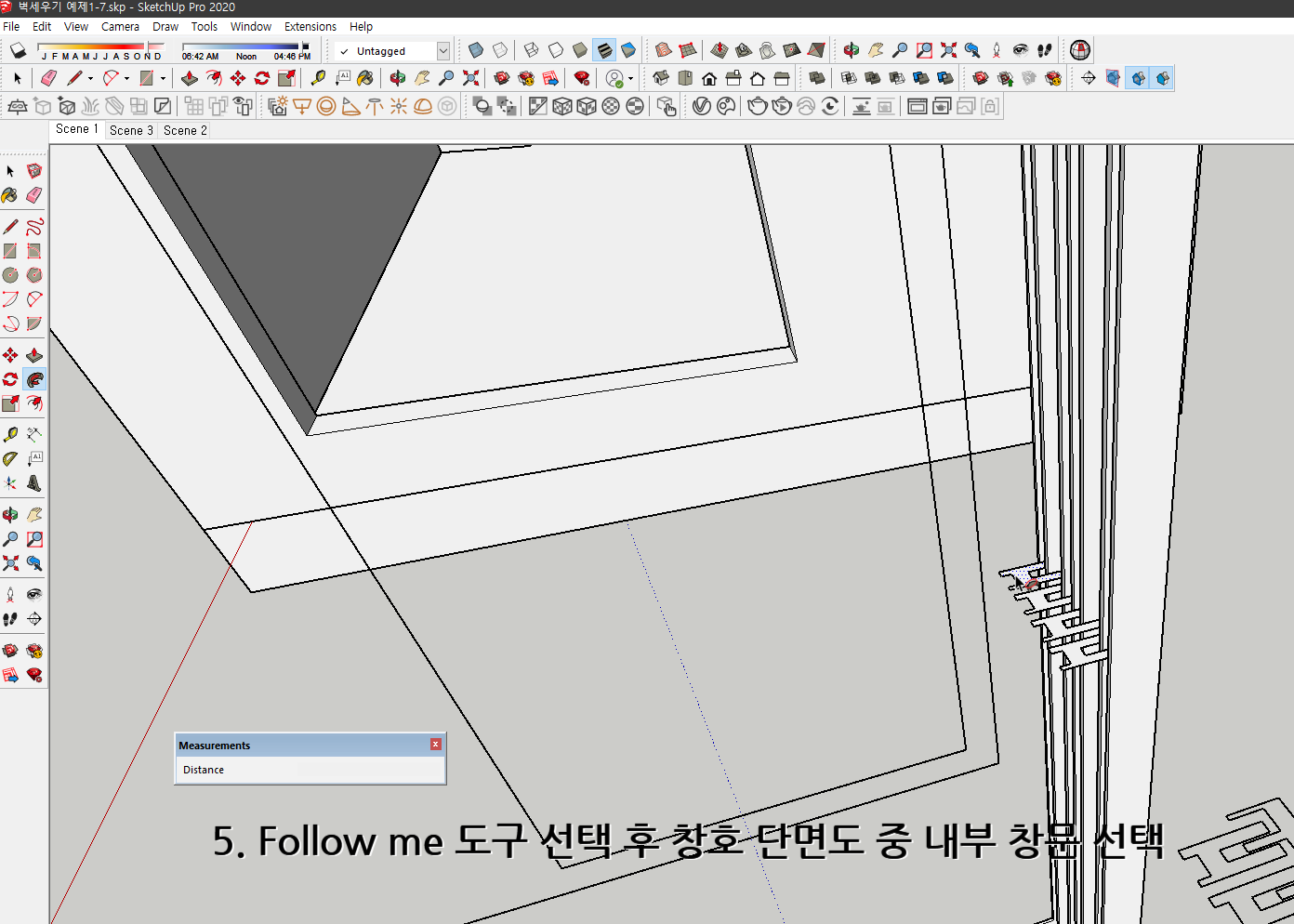The image size is (1294, 924).
Task: Open the Camera menu
Action: tap(120, 26)
